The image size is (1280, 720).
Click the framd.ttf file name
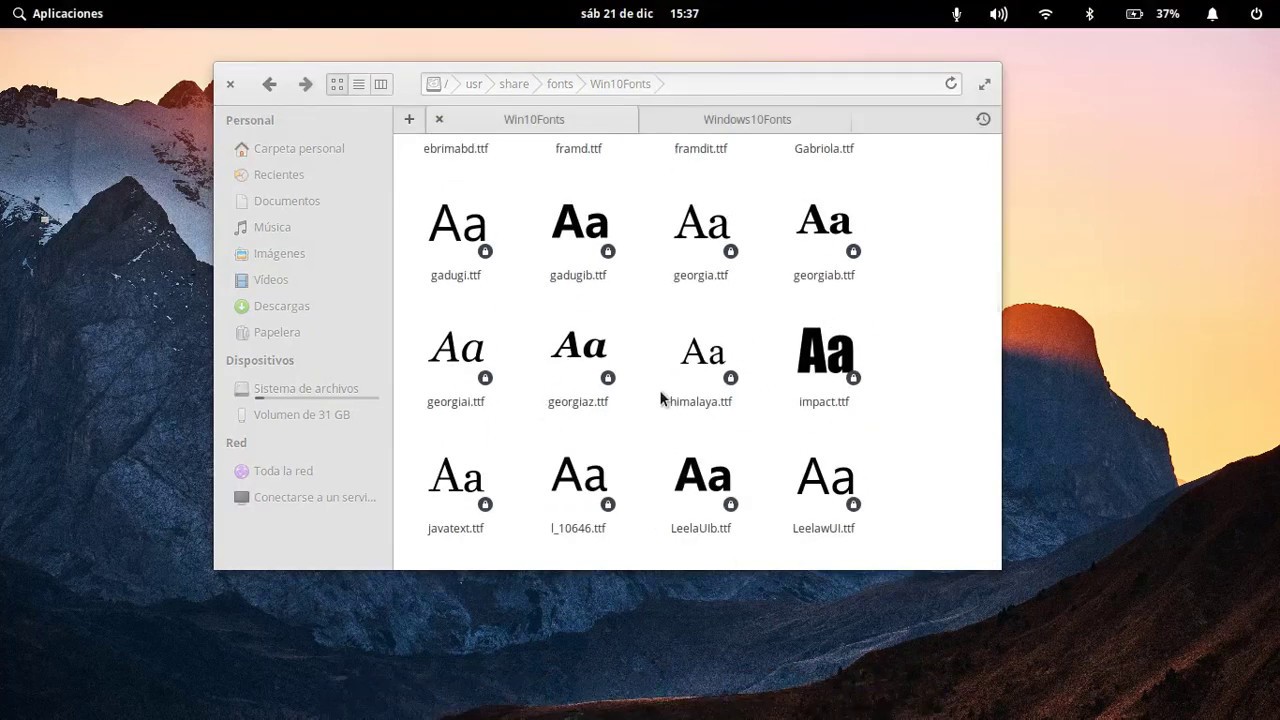[578, 149]
